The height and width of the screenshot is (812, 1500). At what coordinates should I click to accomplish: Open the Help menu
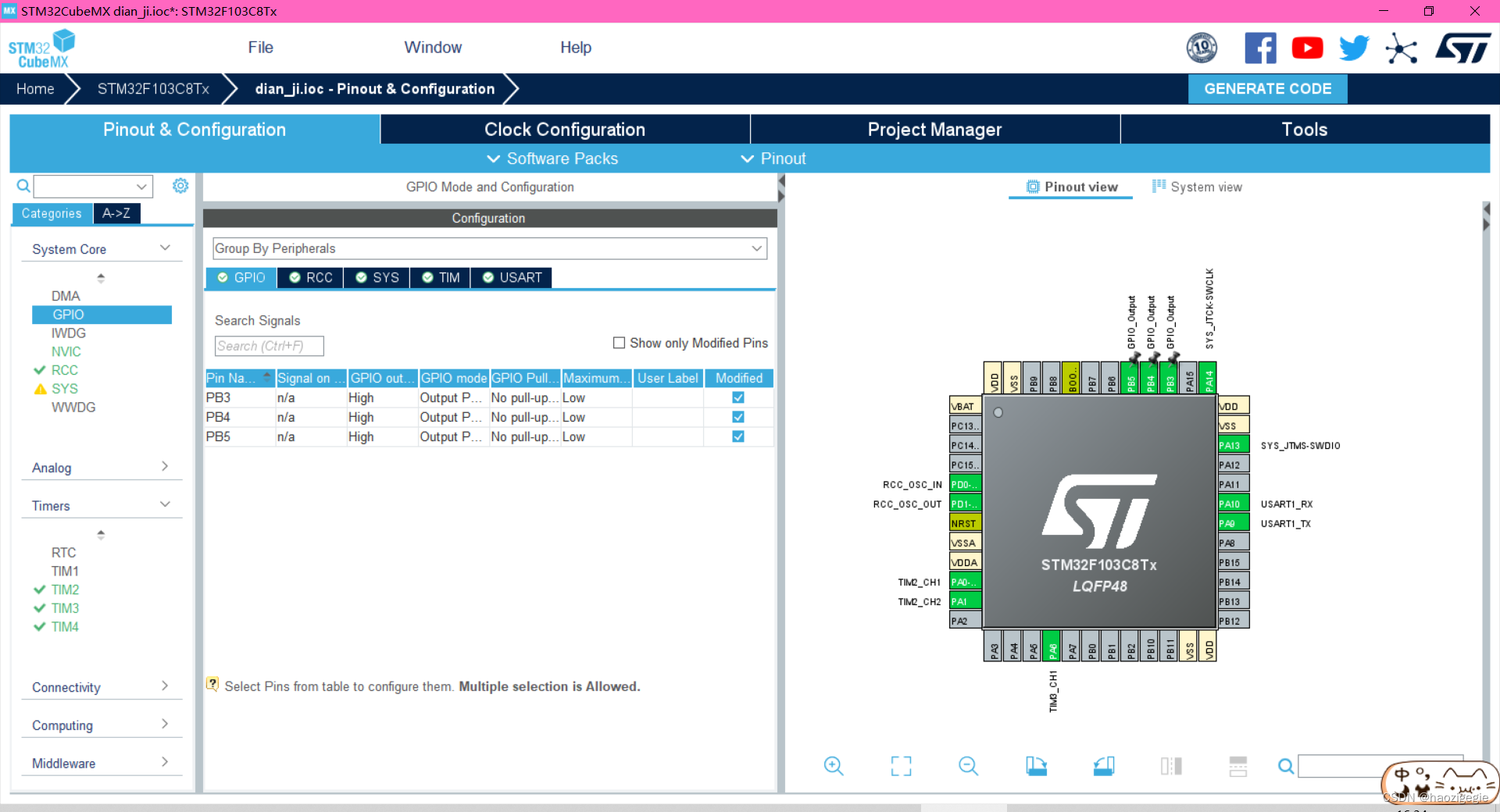[576, 48]
